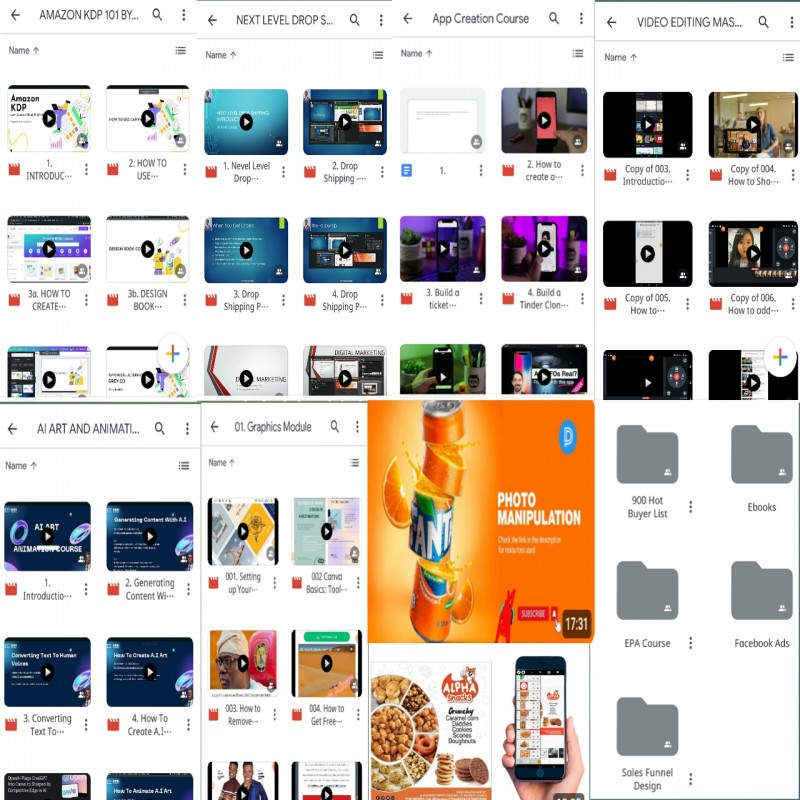Image resolution: width=800 pixels, height=800 pixels.
Task: Open the Facebook Ads folder
Action: (x=761, y=590)
